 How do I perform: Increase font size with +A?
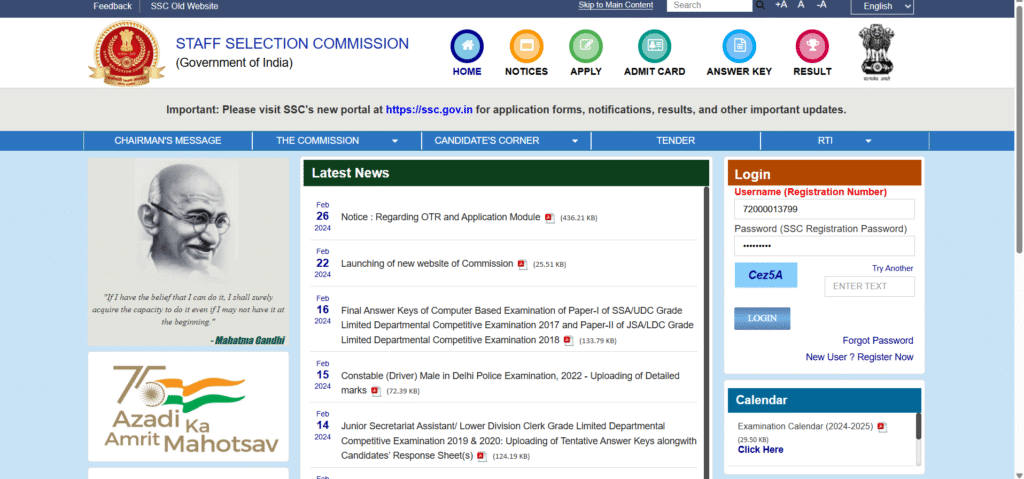pyautogui.click(x=781, y=5)
